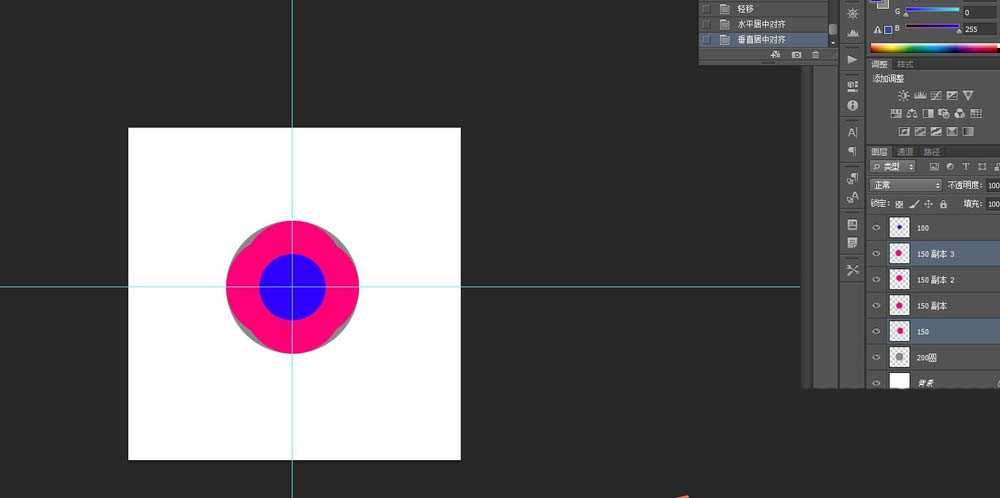Open the Paragraph panel icon in dock
Image resolution: width=1000 pixels, height=498 pixels.
[852, 151]
